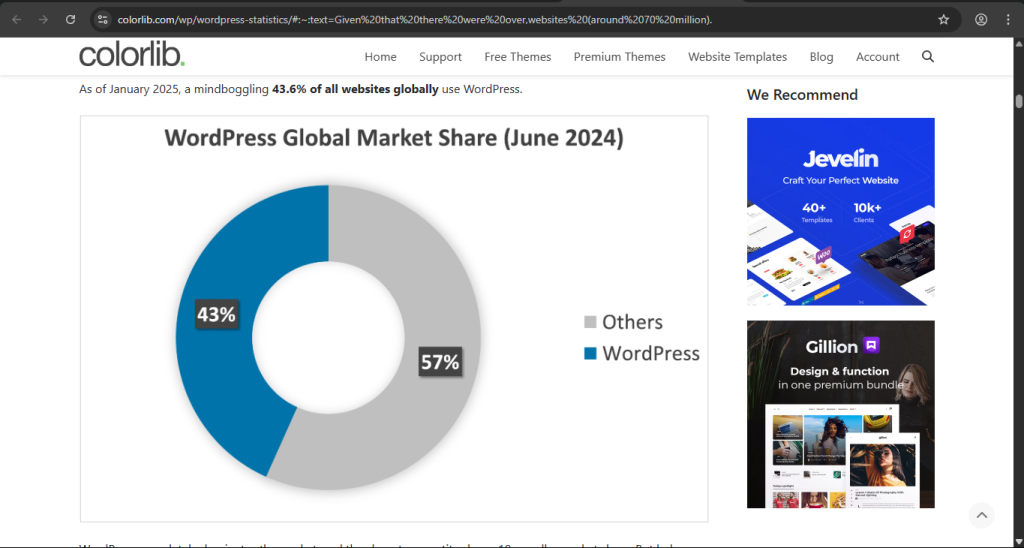Open the Gillion theme advertisement
This screenshot has width=1024, height=548.
[840, 414]
